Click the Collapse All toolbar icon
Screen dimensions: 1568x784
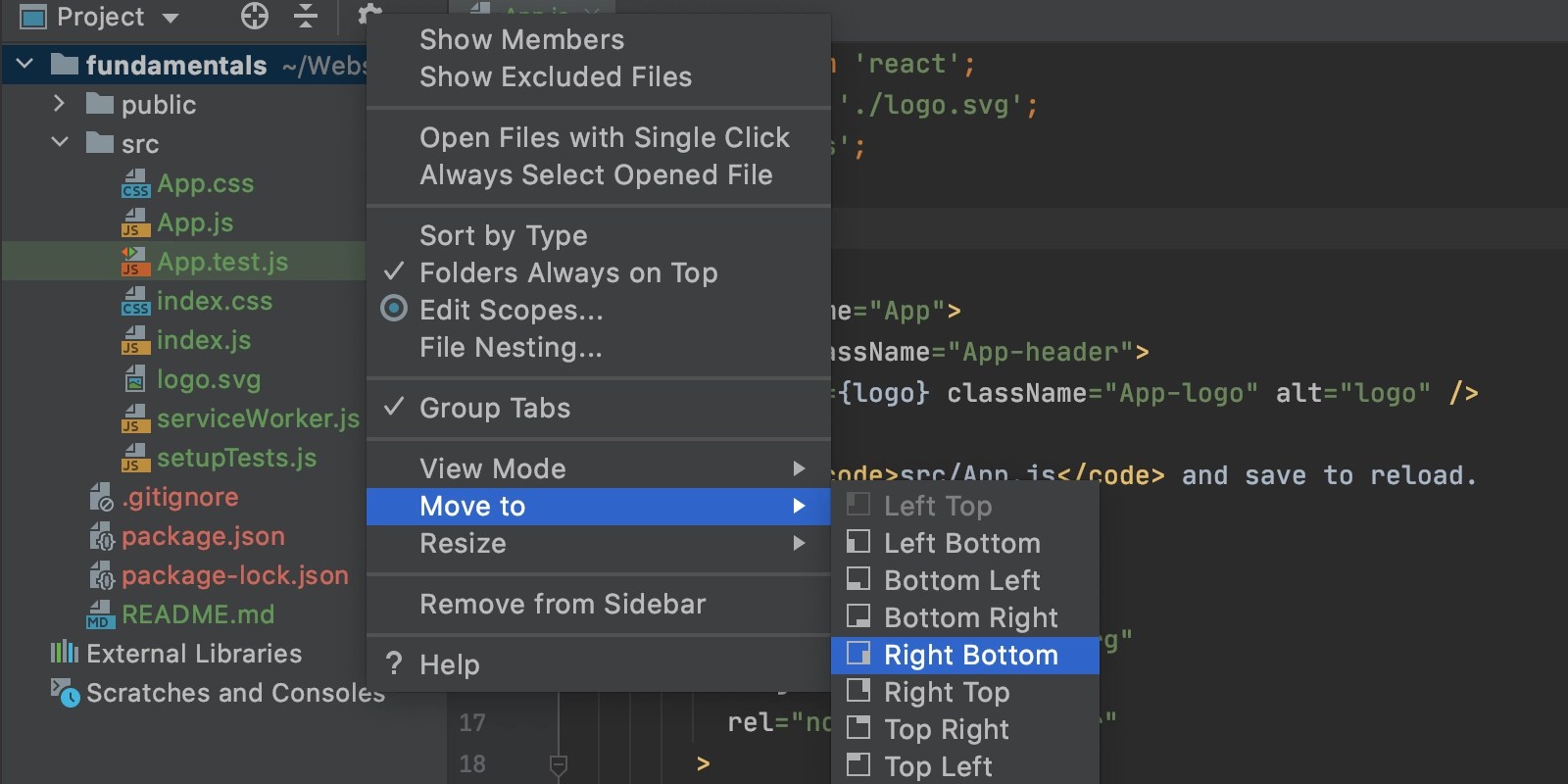point(305,17)
